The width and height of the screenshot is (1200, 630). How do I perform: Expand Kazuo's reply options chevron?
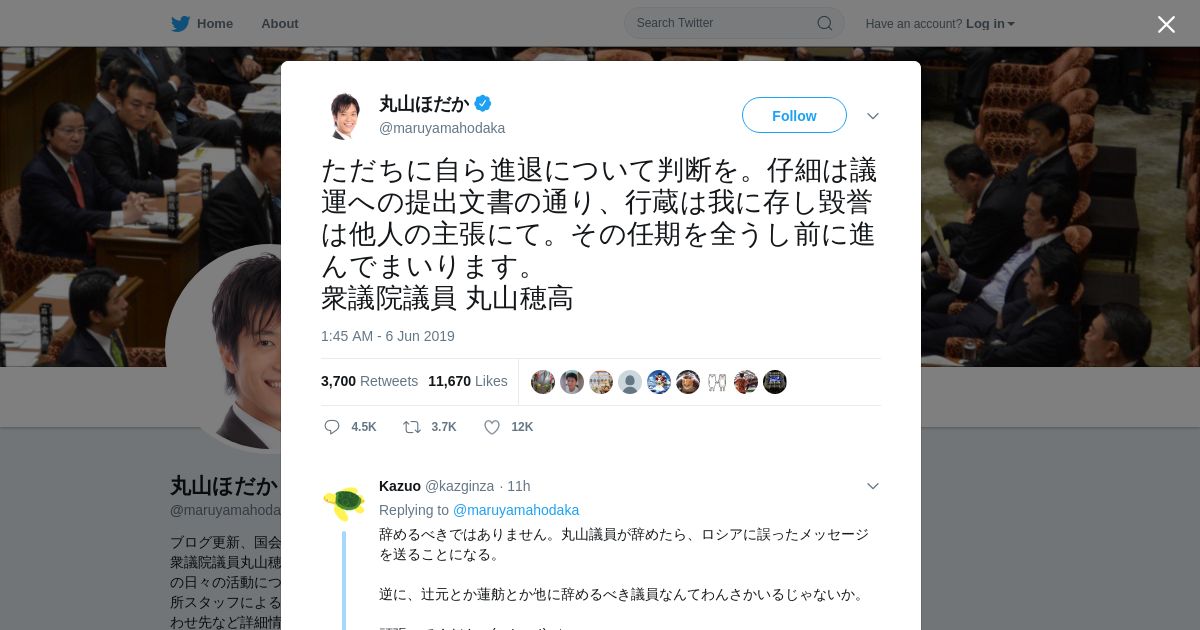click(x=873, y=486)
